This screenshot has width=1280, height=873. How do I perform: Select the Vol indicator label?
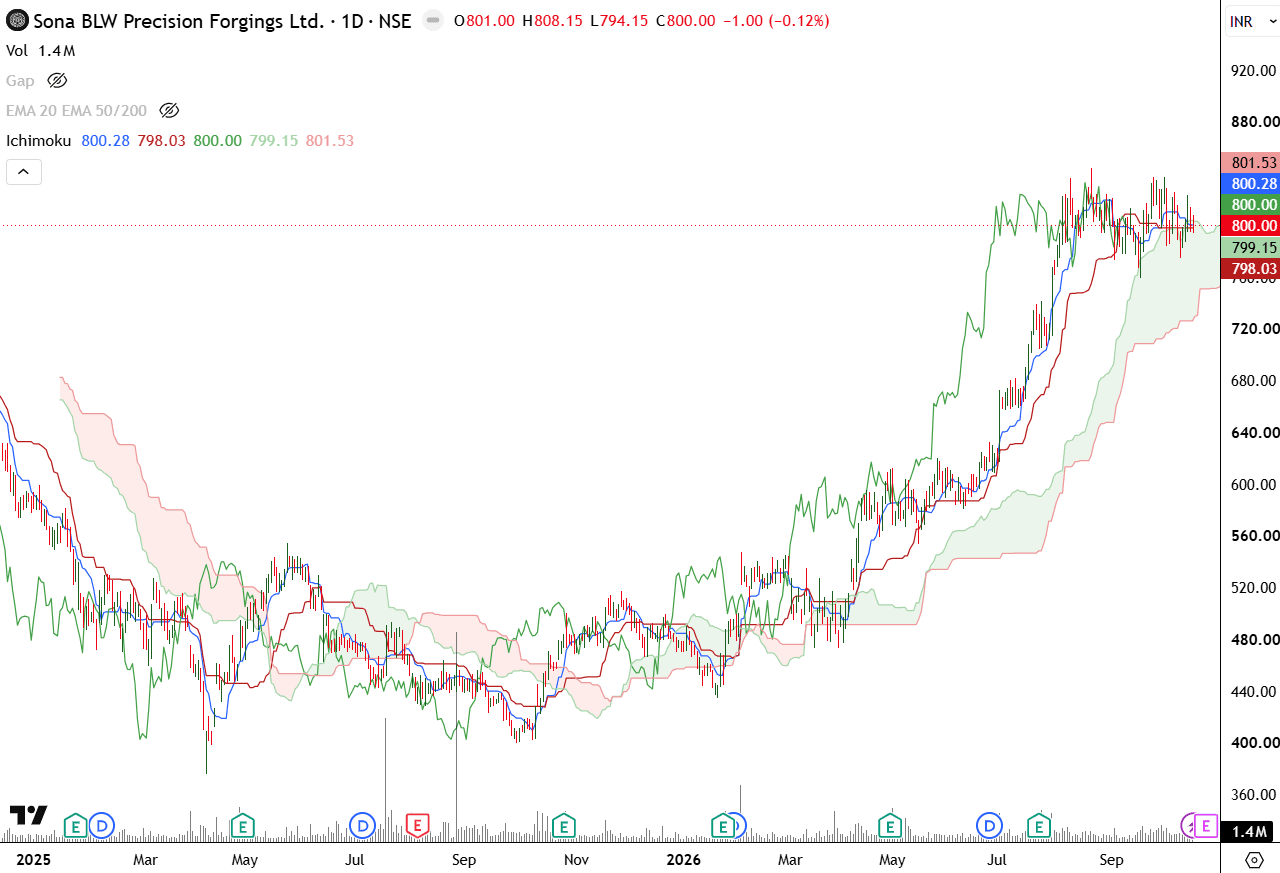pos(17,51)
